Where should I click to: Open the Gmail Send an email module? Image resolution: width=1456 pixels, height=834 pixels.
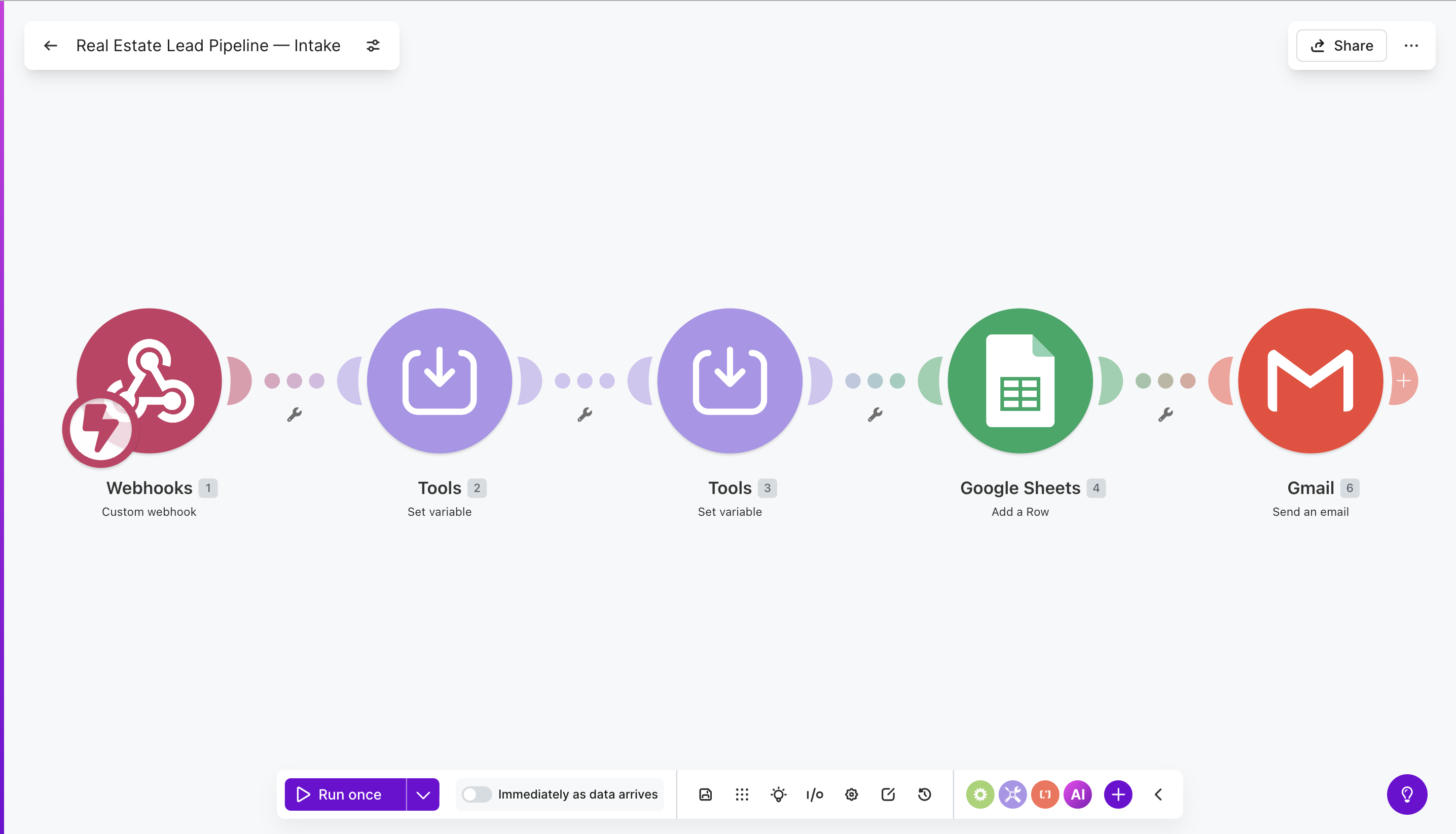tap(1311, 381)
